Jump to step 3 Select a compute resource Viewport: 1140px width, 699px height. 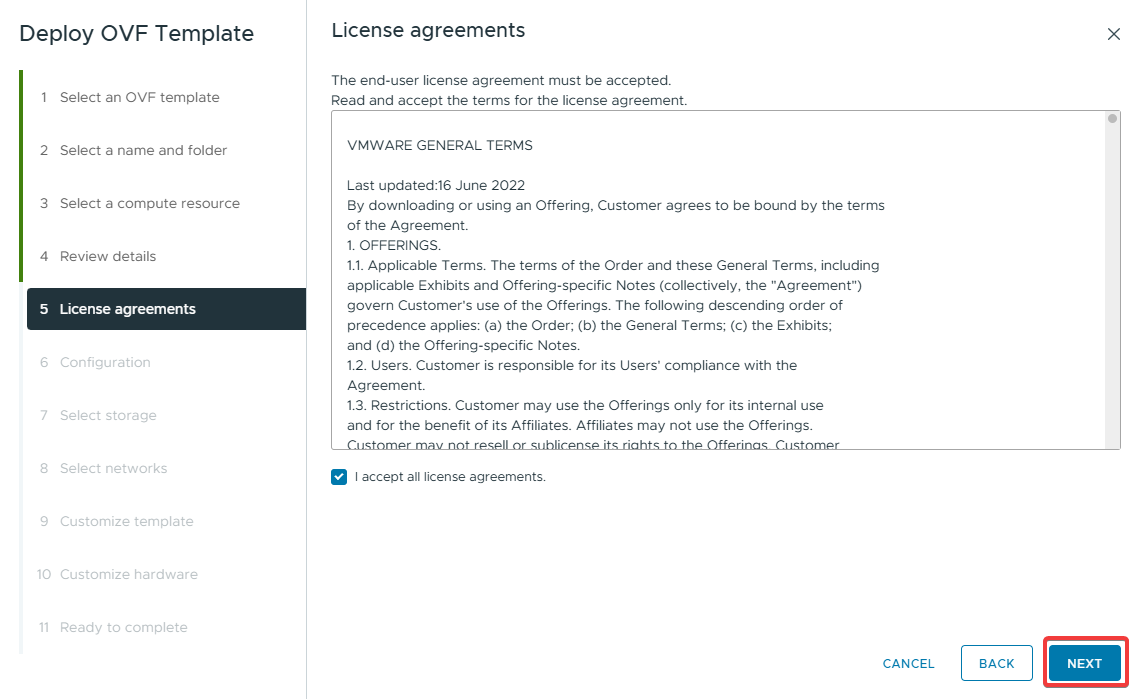coord(149,203)
